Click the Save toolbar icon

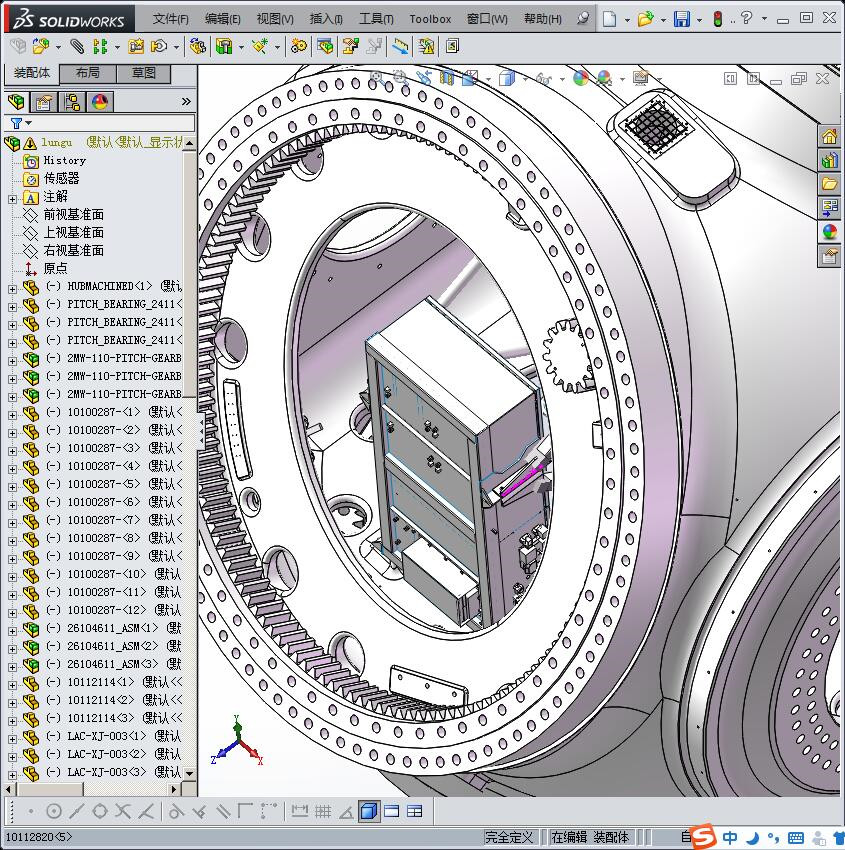pyautogui.click(x=681, y=19)
